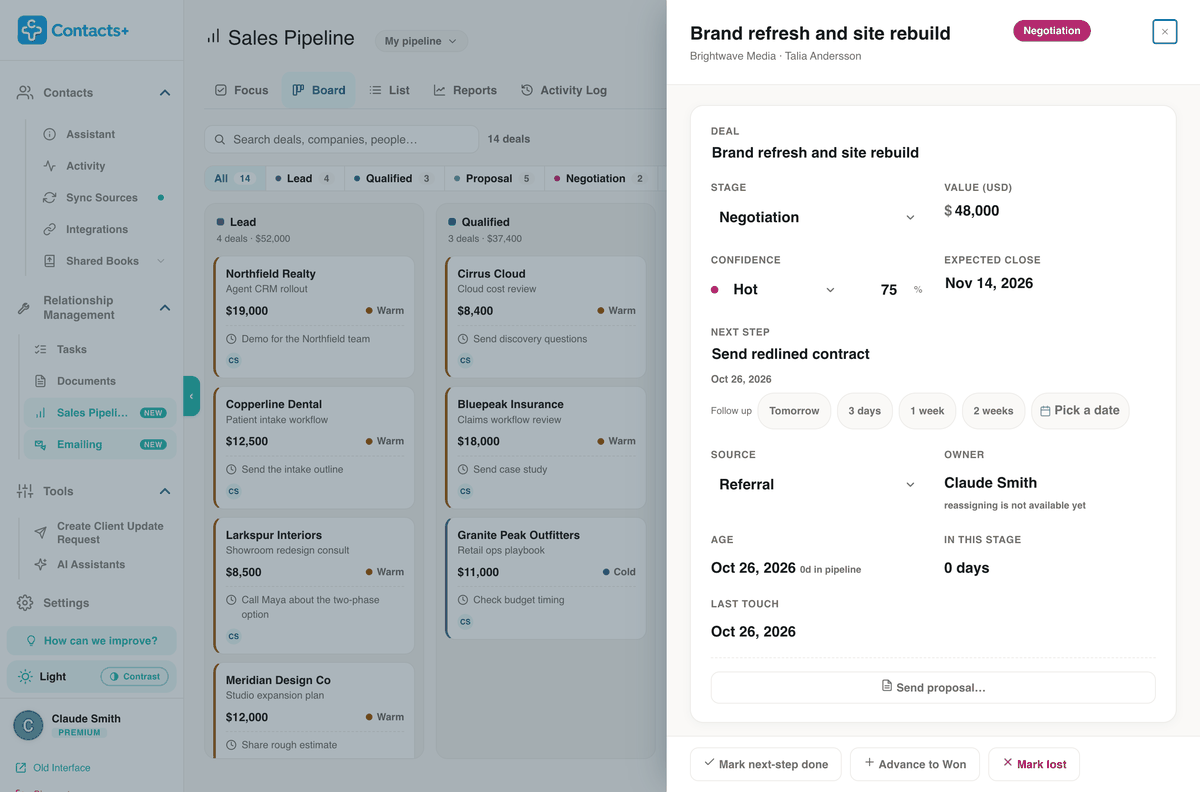Open the Meridian Design Co deal card

coord(313,710)
